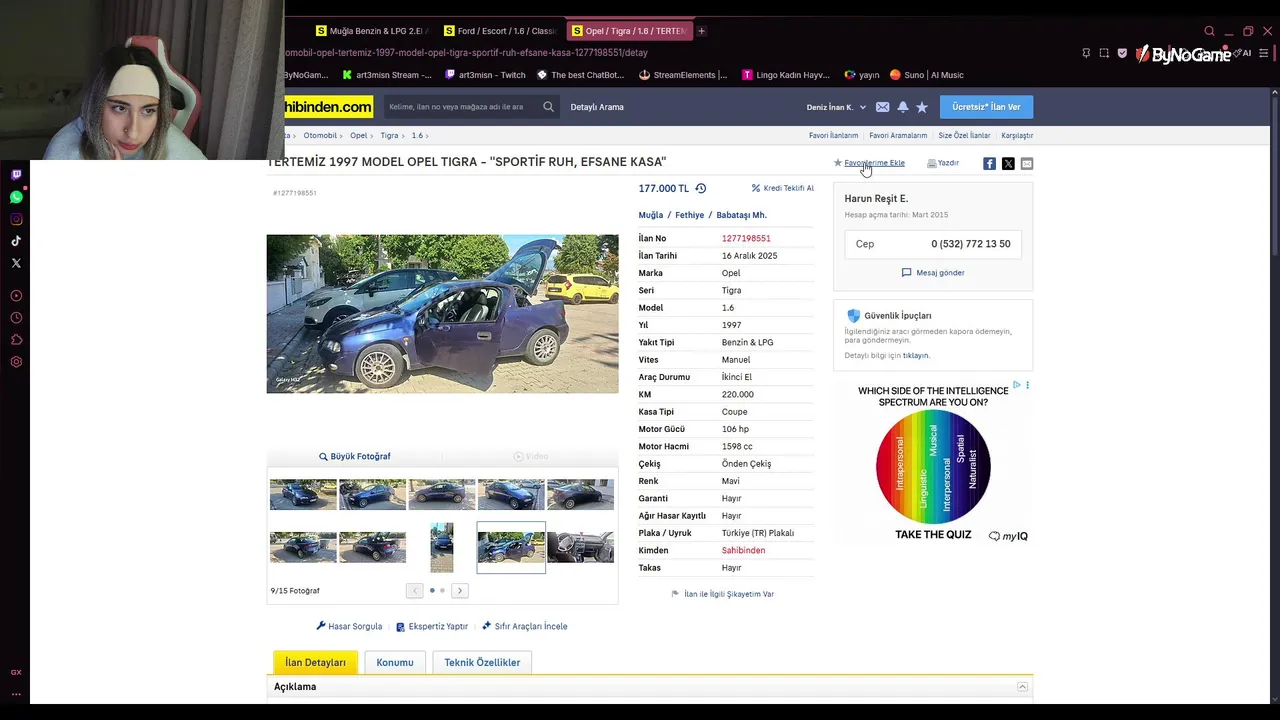
Task: Open Büyük Fotoğraf view
Action: coord(355,456)
